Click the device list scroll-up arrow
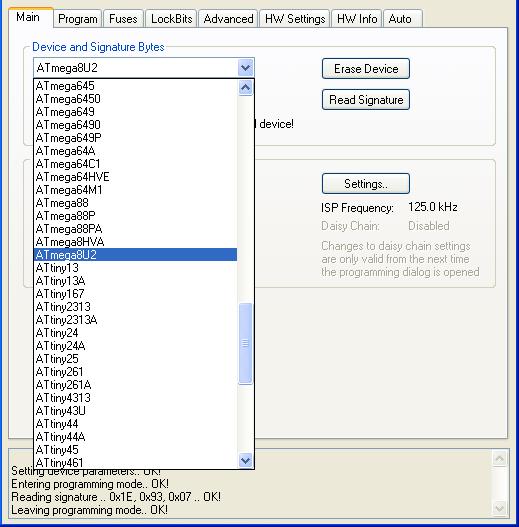The height and width of the screenshot is (527, 519). click(x=245, y=88)
